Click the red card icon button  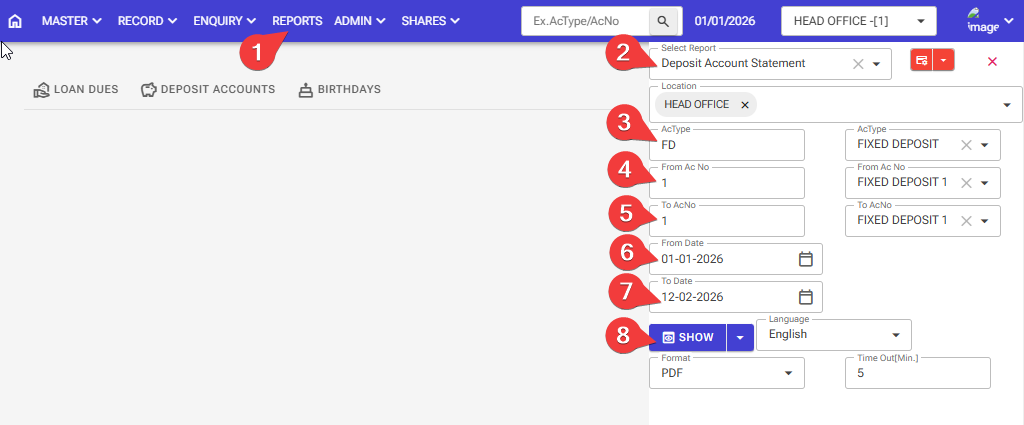pyautogui.click(x=921, y=61)
